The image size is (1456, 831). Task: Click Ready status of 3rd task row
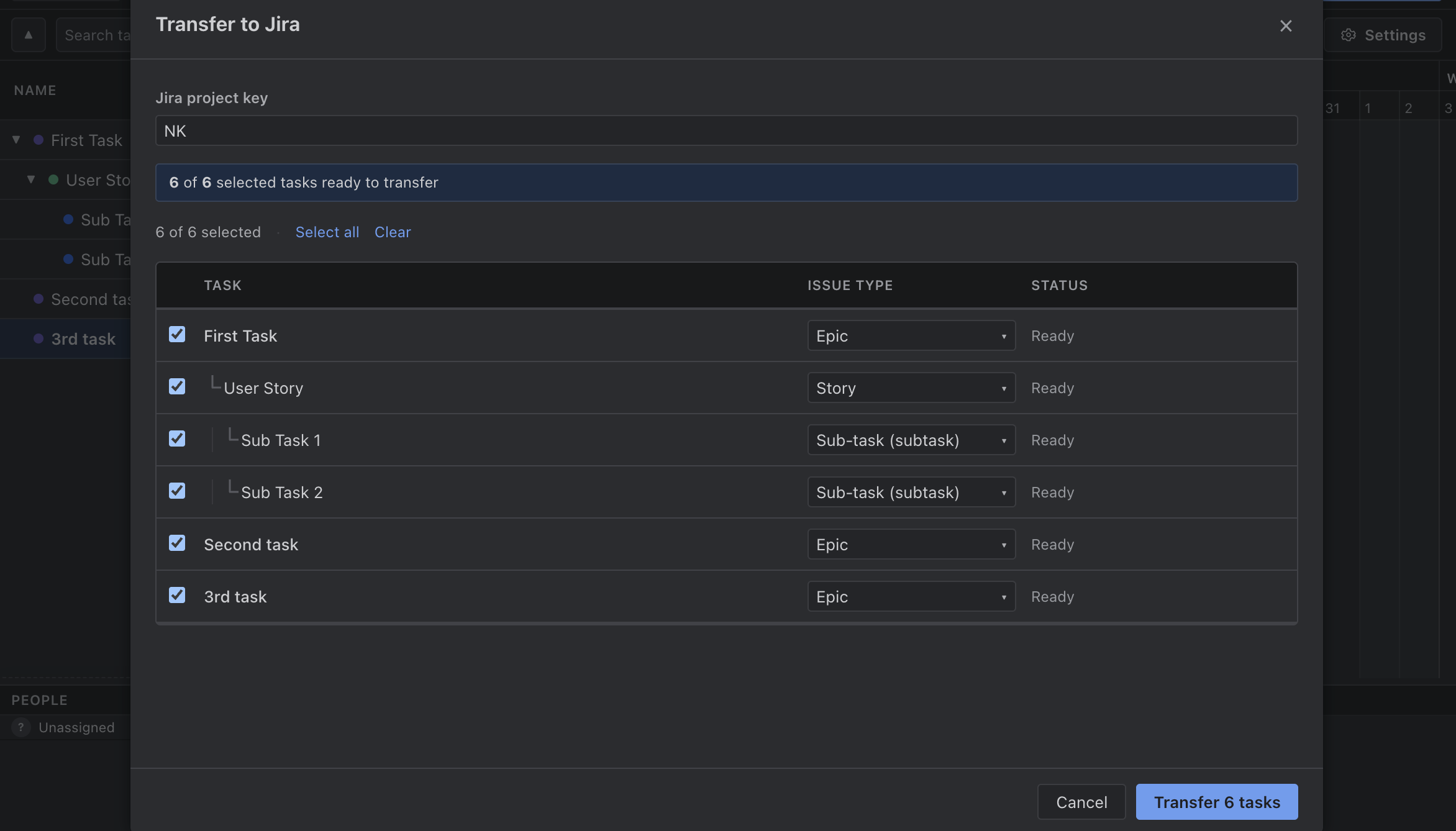coord(1052,597)
